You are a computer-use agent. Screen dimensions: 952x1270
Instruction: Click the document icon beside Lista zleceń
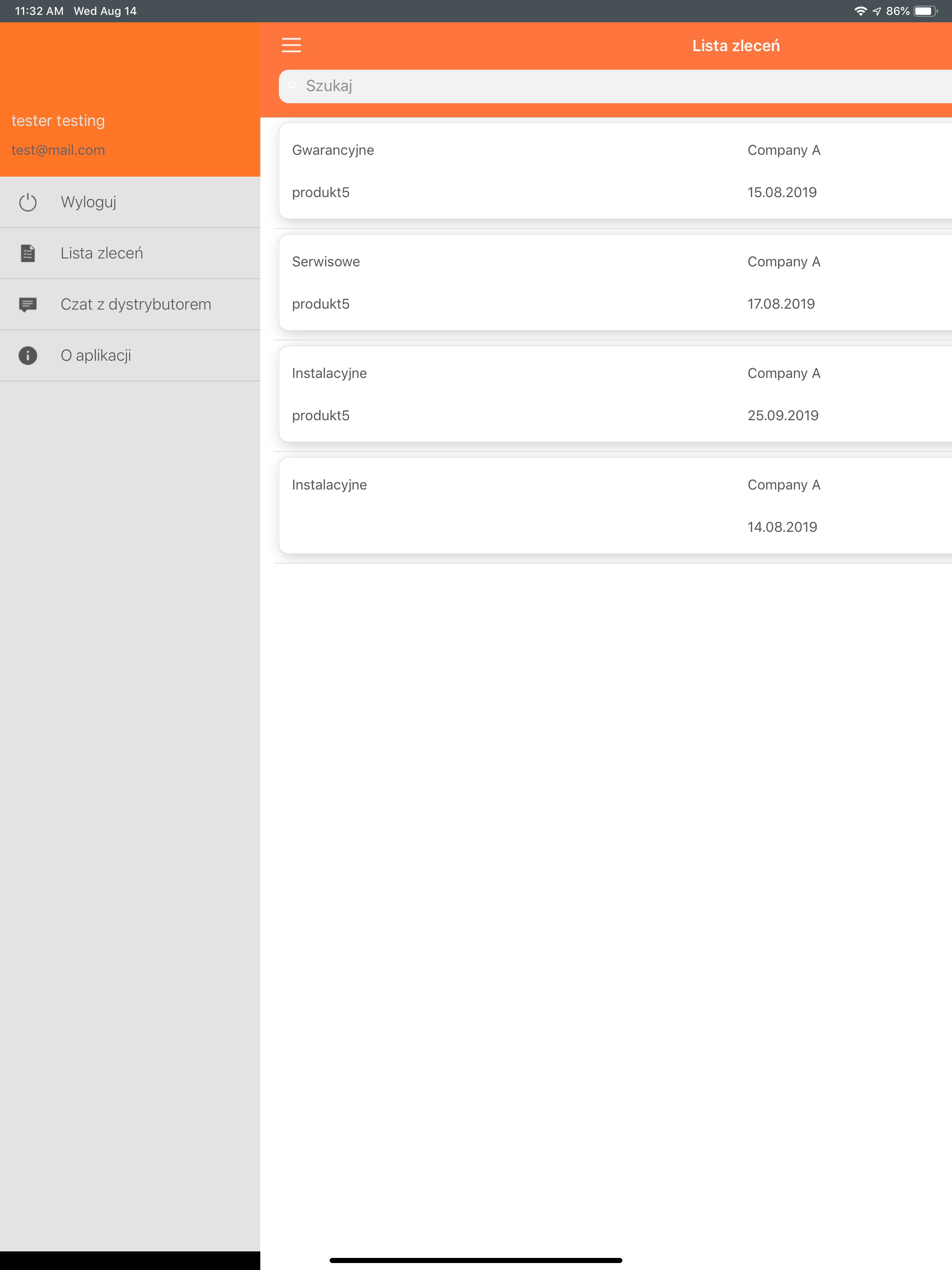[x=27, y=253]
